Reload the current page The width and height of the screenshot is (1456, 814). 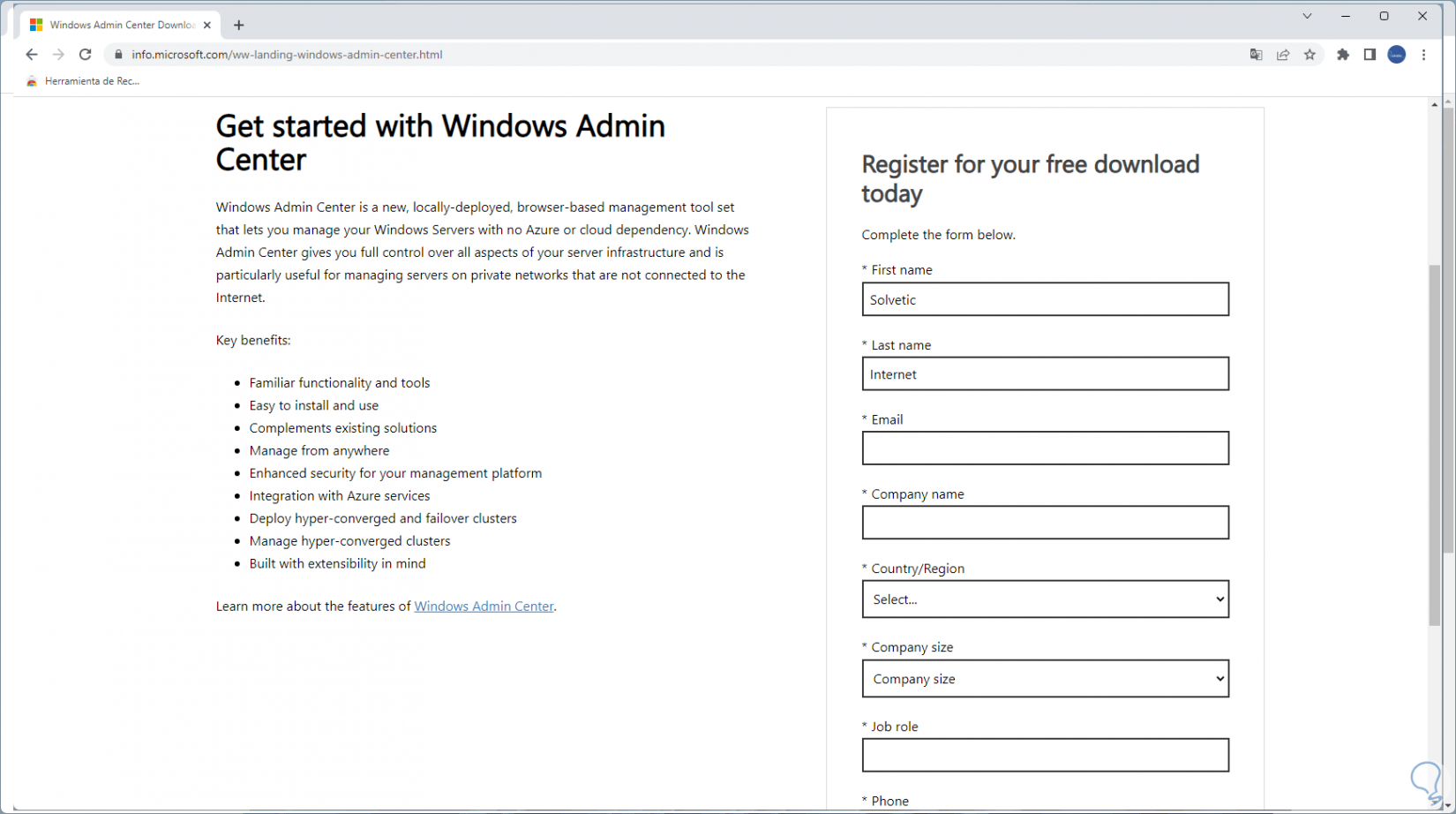tap(86, 55)
